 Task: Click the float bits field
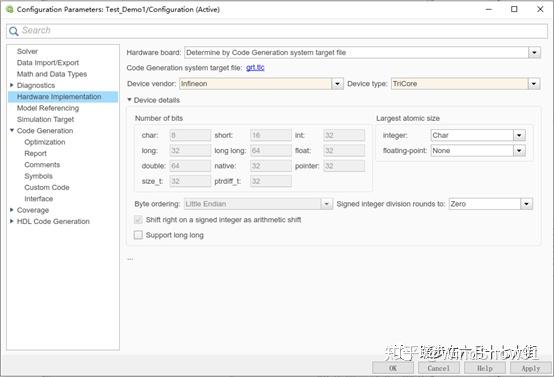coord(344,151)
